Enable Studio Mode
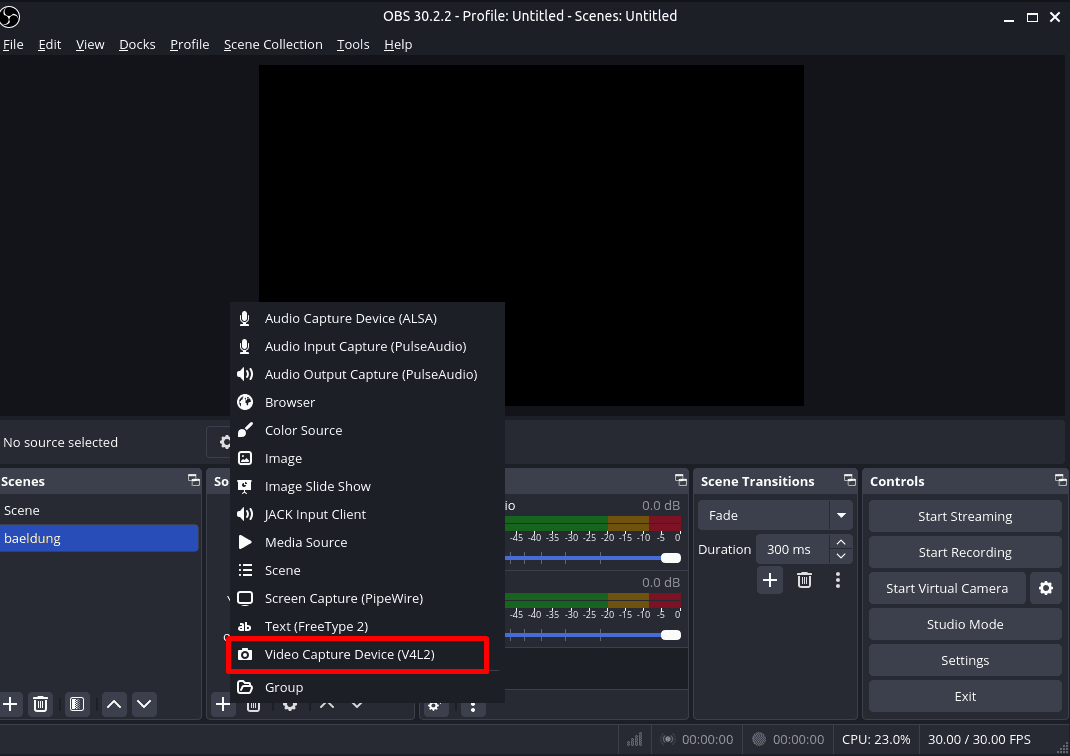 [964, 624]
